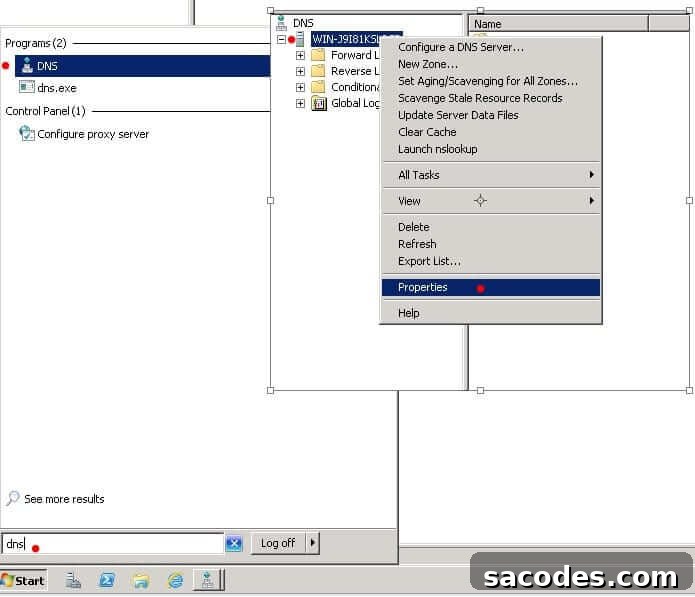The width and height of the screenshot is (695, 597).
Task: Choose Set Aging/Scavenging for All Zones
Action: click(491, 81)
